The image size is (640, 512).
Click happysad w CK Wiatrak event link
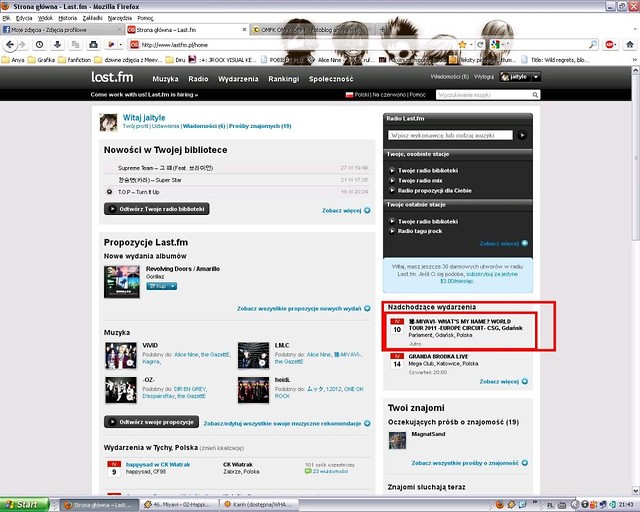pos(158,465)
